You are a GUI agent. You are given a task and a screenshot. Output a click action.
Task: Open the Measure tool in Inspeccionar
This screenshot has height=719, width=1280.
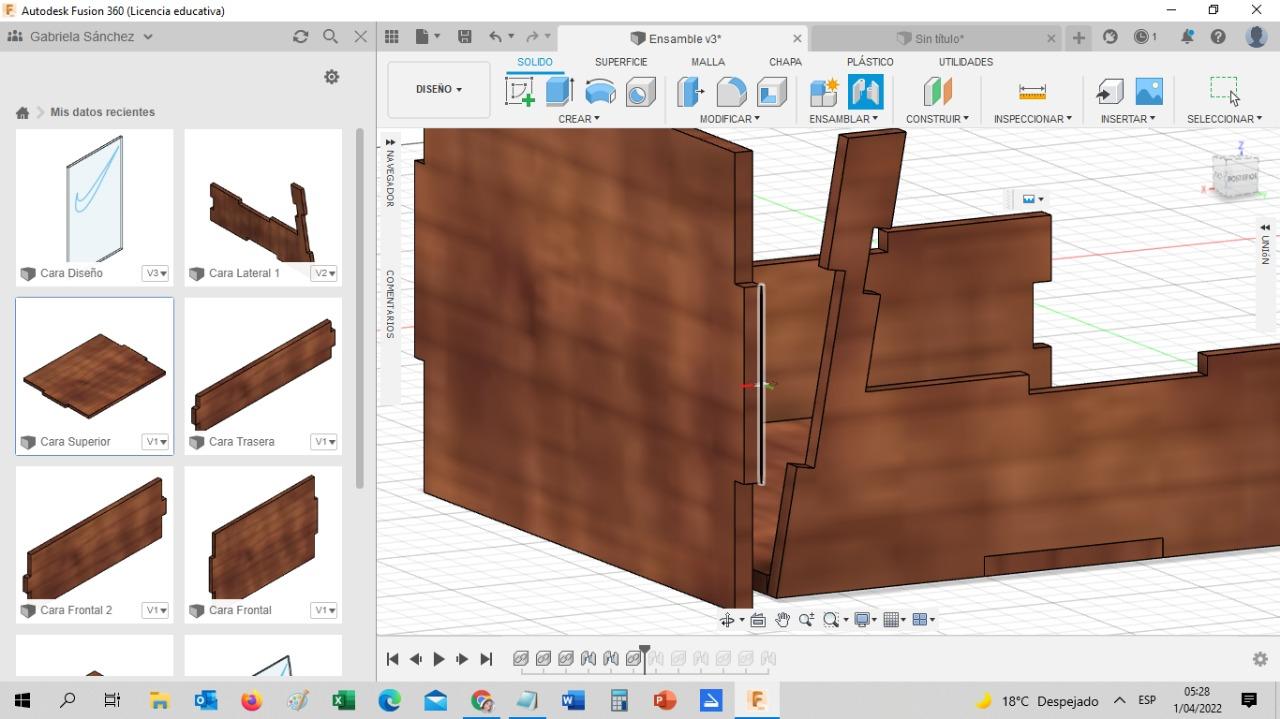pyautogui.click(x=1032, y=92)
